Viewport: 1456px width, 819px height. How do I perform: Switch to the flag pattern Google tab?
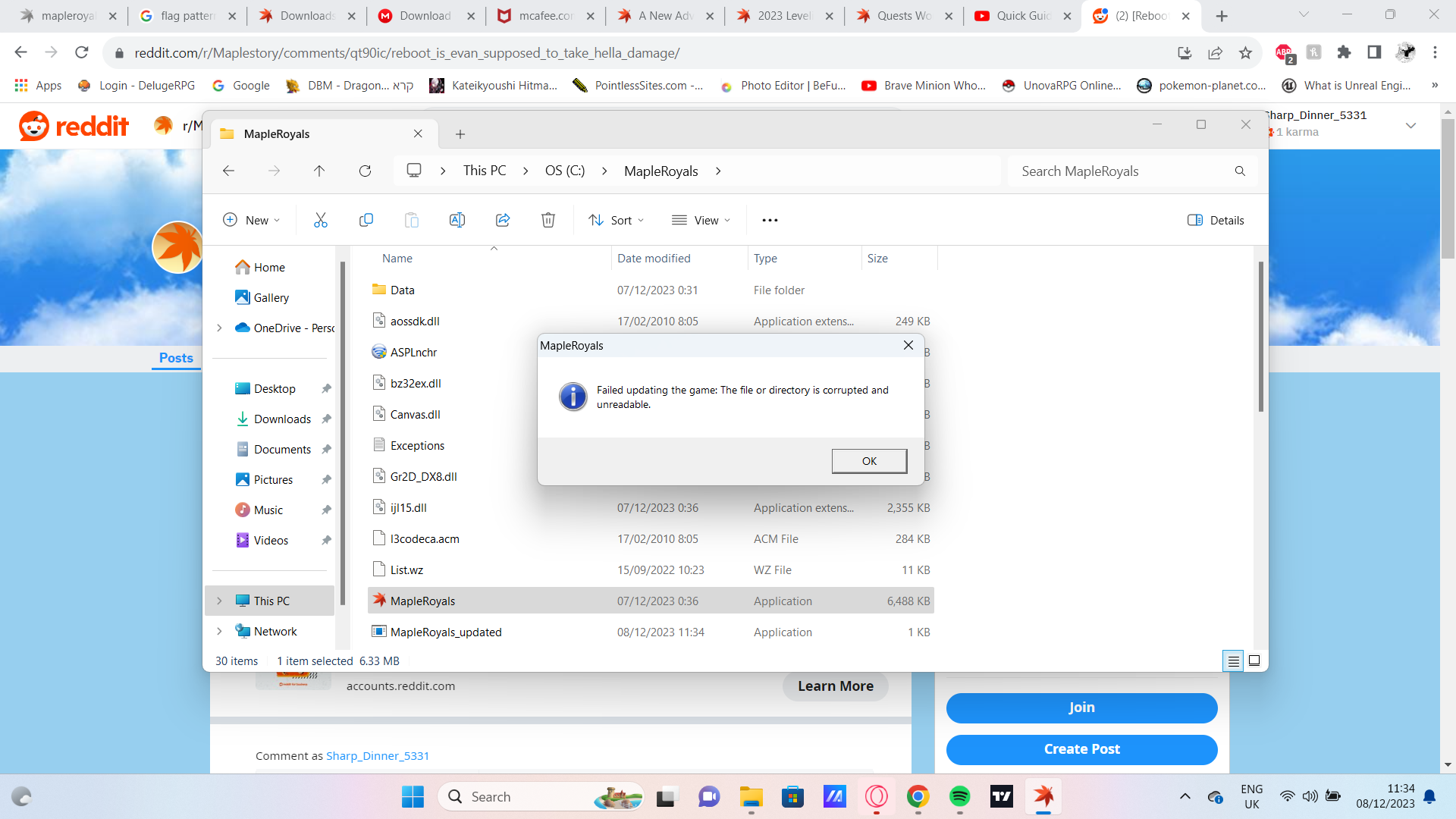188,15
